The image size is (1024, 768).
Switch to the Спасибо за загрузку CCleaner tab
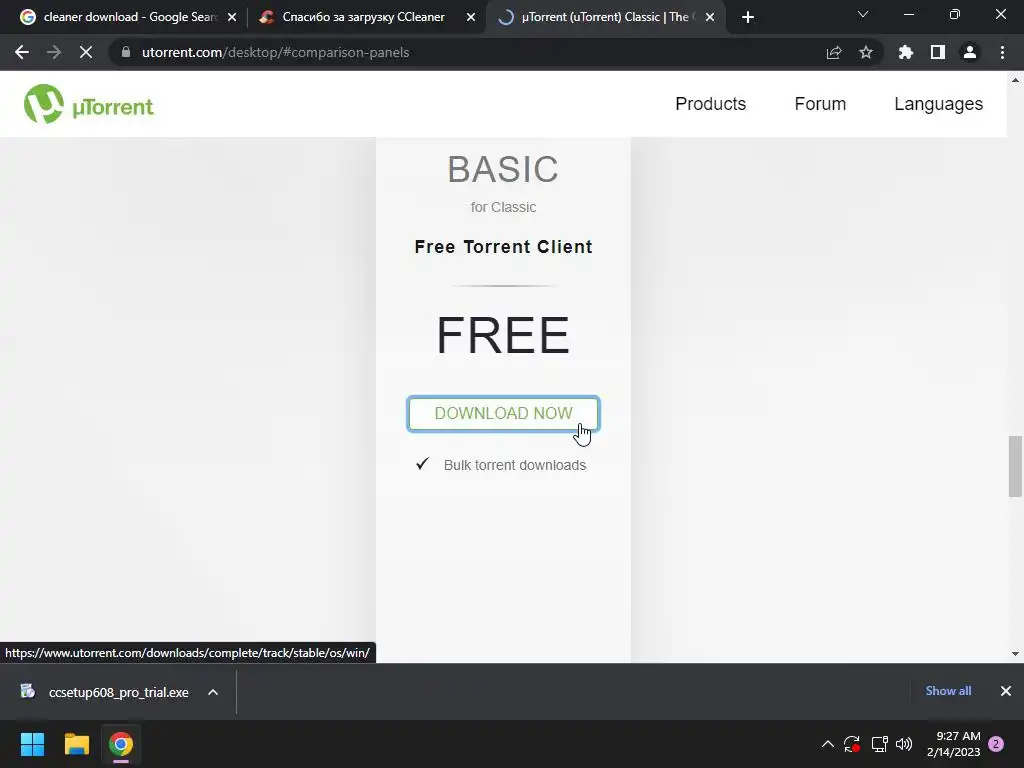pyautogui.click(x=363, y=17)
